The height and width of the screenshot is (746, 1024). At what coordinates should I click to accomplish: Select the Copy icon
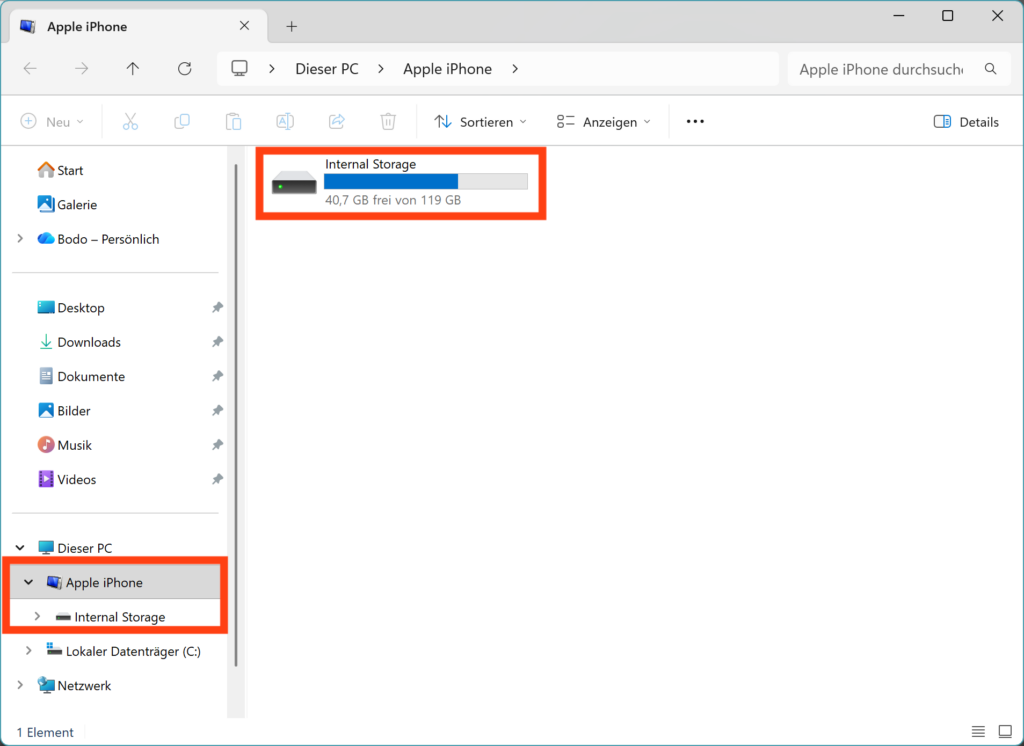pos(181,121)
